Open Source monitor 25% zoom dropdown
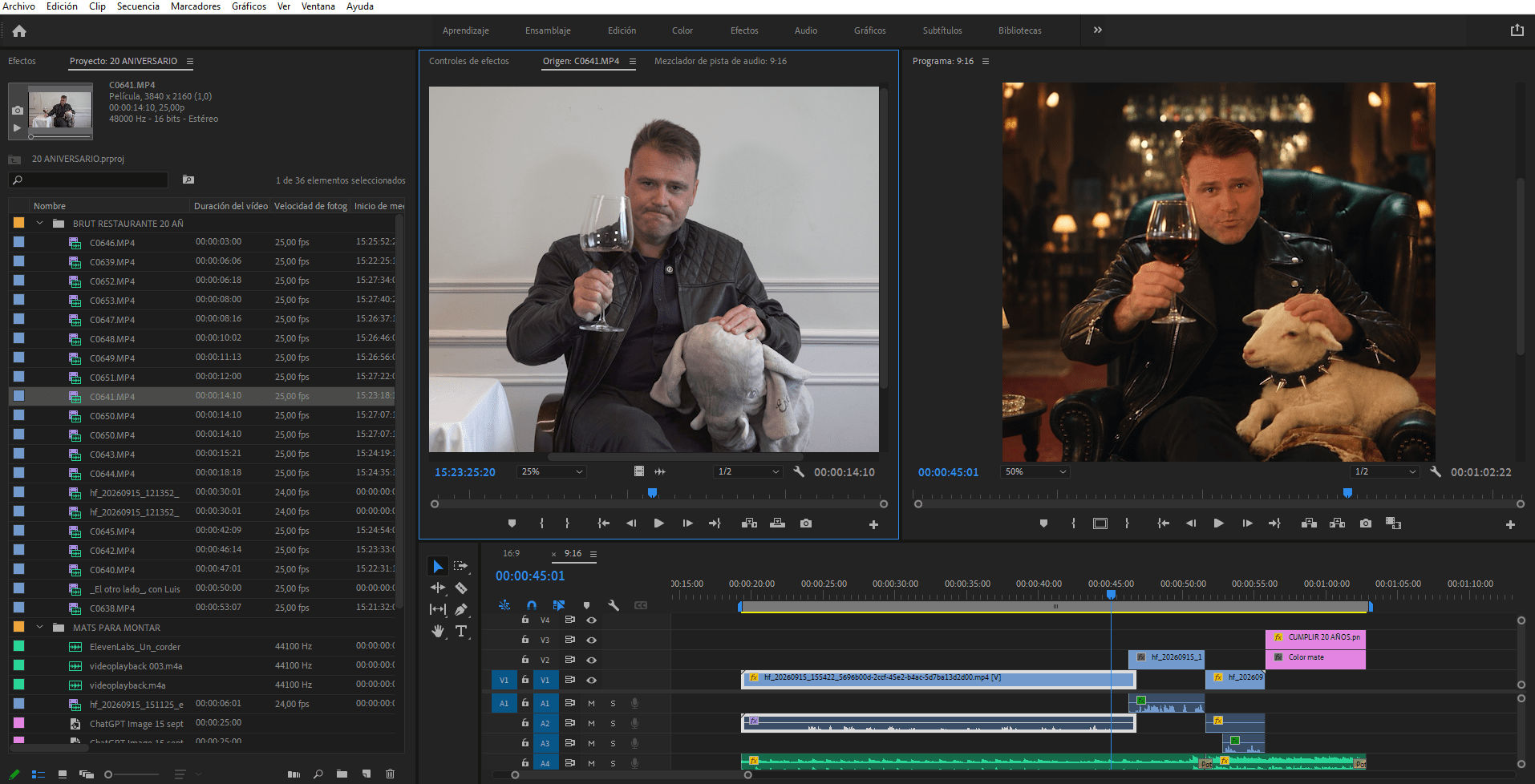Image resolution: width=1535 pixels, height=784 pixels. [552, 471]
